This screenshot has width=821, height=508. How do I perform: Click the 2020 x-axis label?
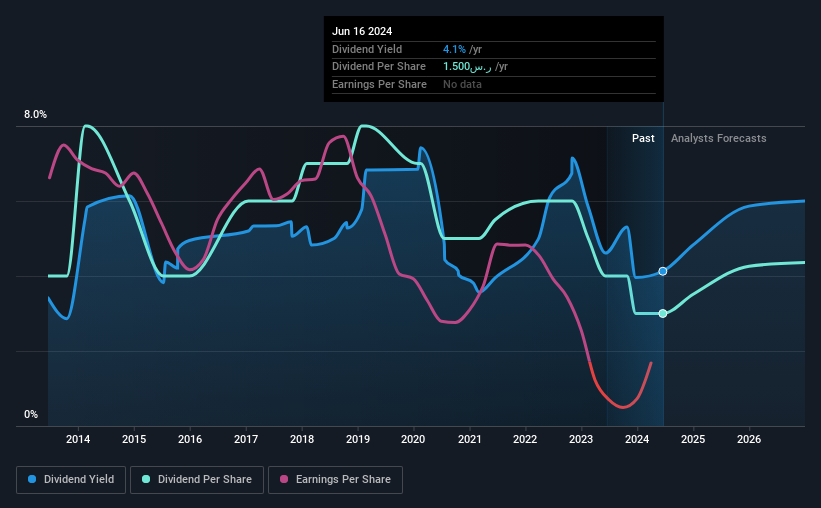click(x=413, y=439)
